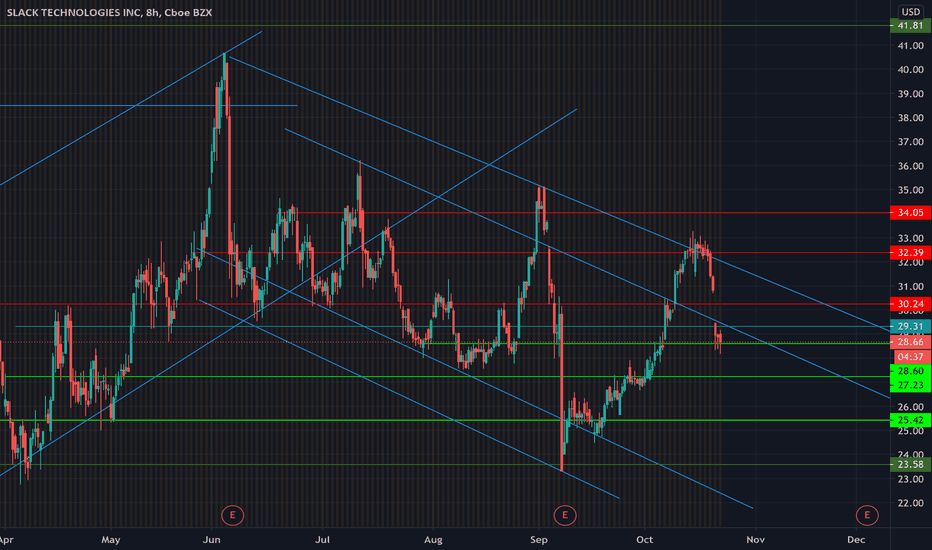Click the December earnings 'E' marker
The height and width of the screenshot is (550, 932).
pos(867,515)
